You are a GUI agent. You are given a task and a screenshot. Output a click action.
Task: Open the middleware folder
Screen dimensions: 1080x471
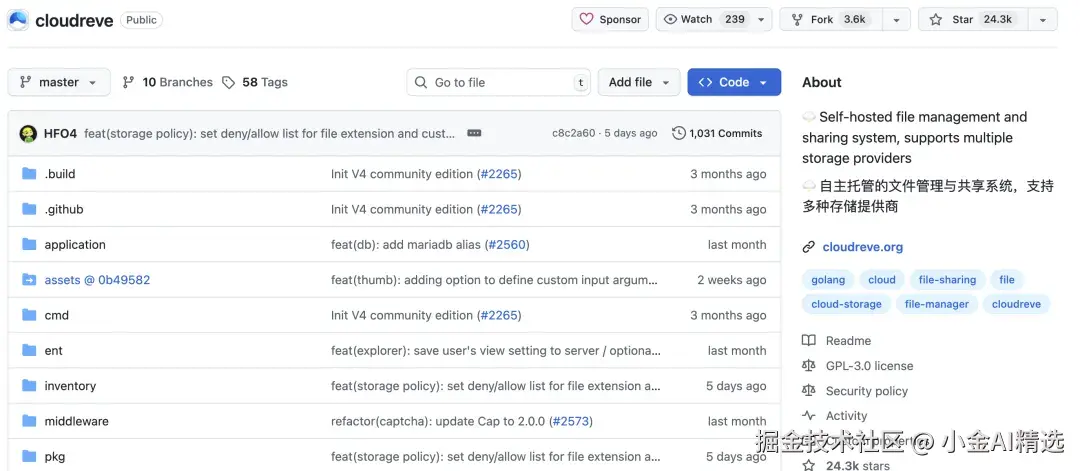pyautogui.click(x=76, y=421)
